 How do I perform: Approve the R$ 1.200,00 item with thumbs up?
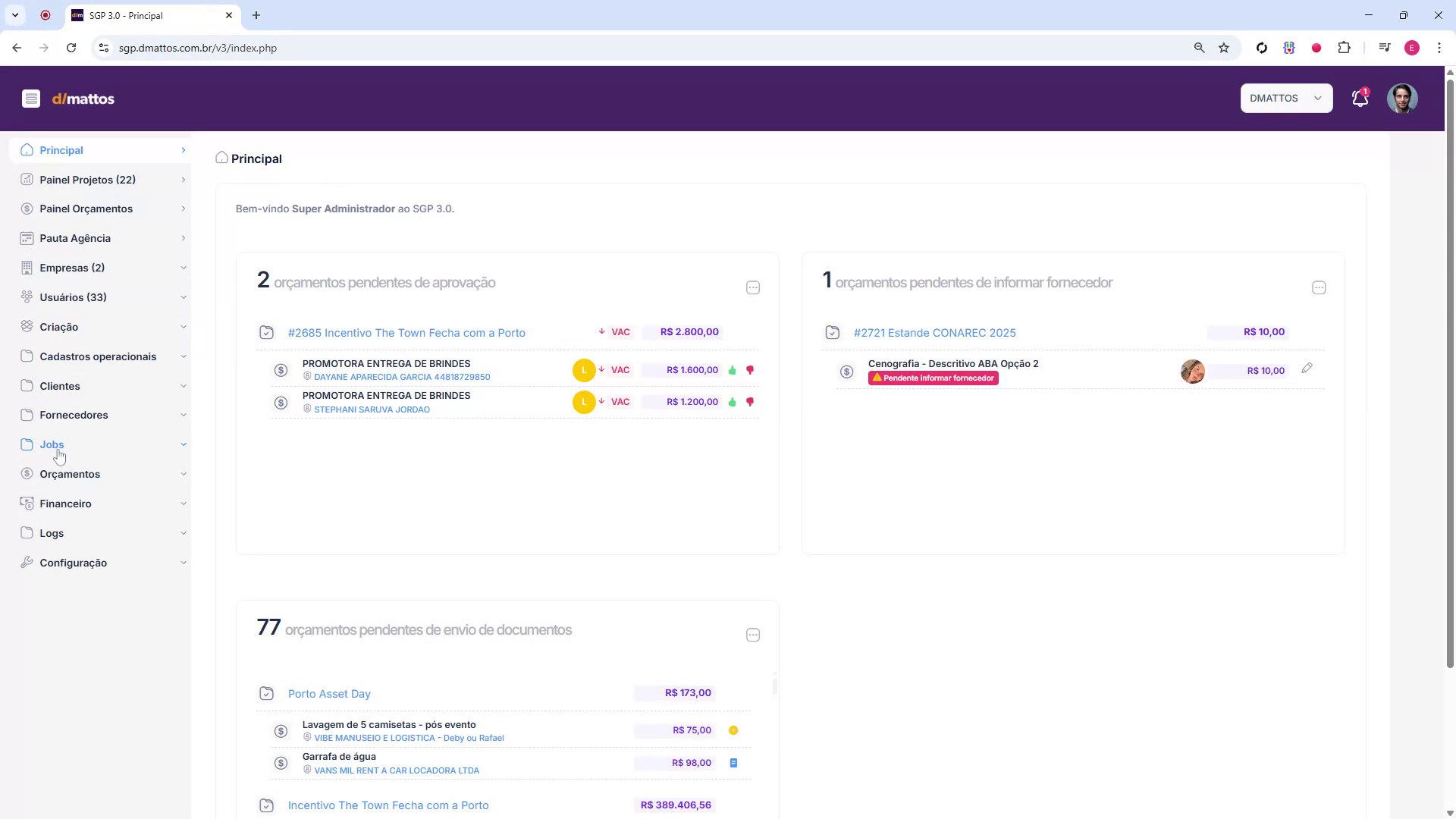click(x=732, y=402)
